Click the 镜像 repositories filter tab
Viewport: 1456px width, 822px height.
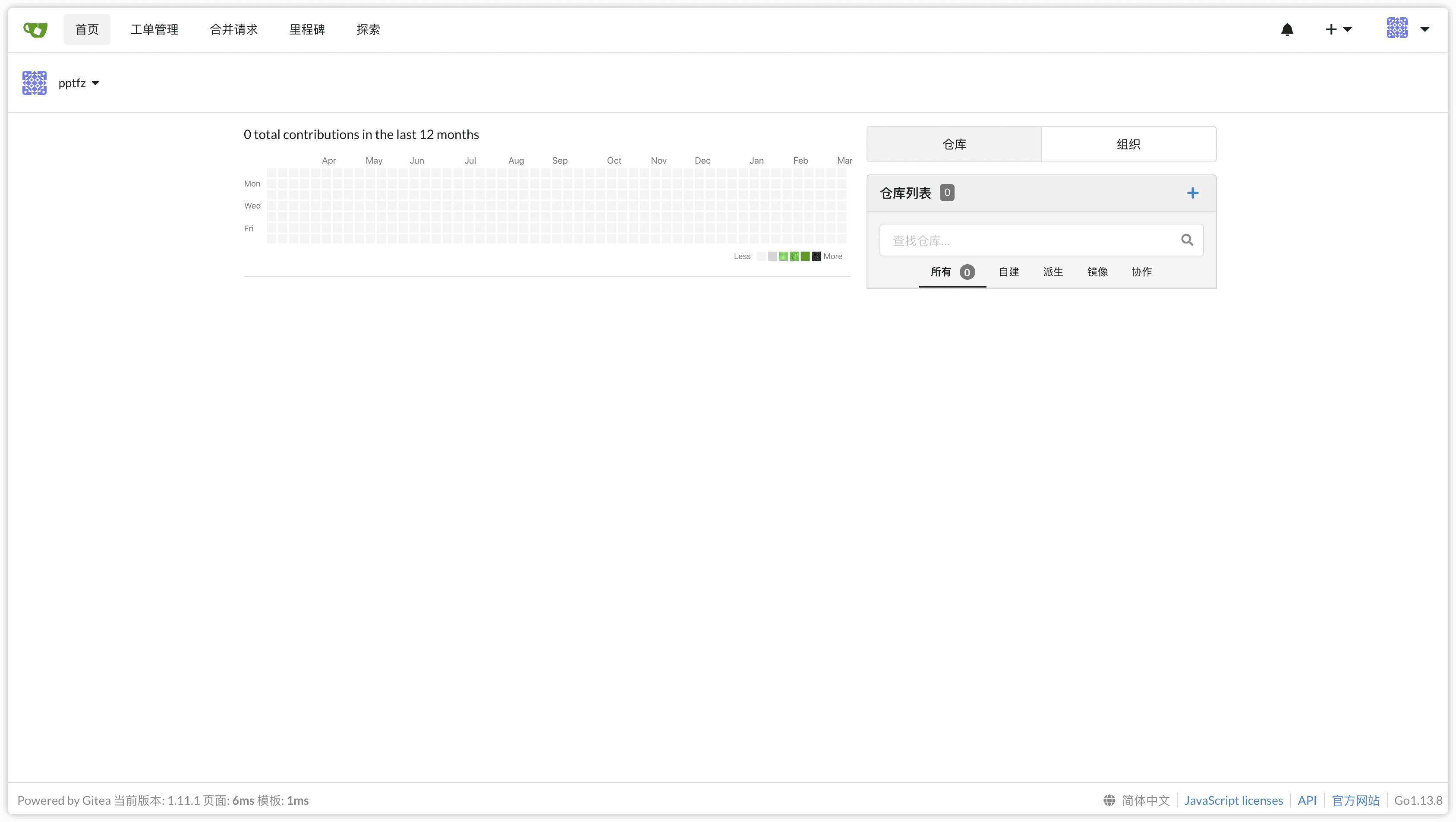(1097, 271)
